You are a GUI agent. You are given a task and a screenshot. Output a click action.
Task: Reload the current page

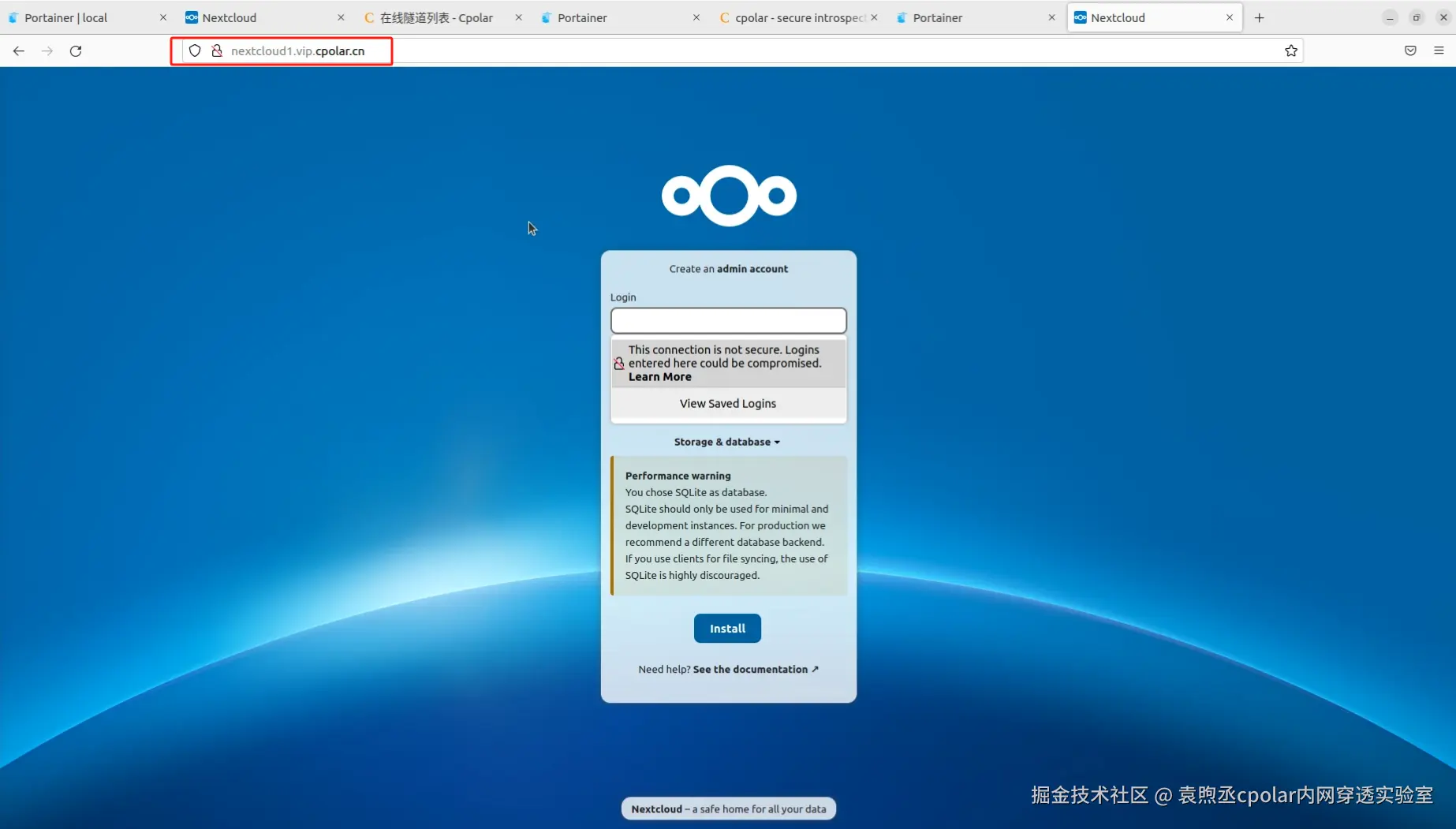pos(76,50)
